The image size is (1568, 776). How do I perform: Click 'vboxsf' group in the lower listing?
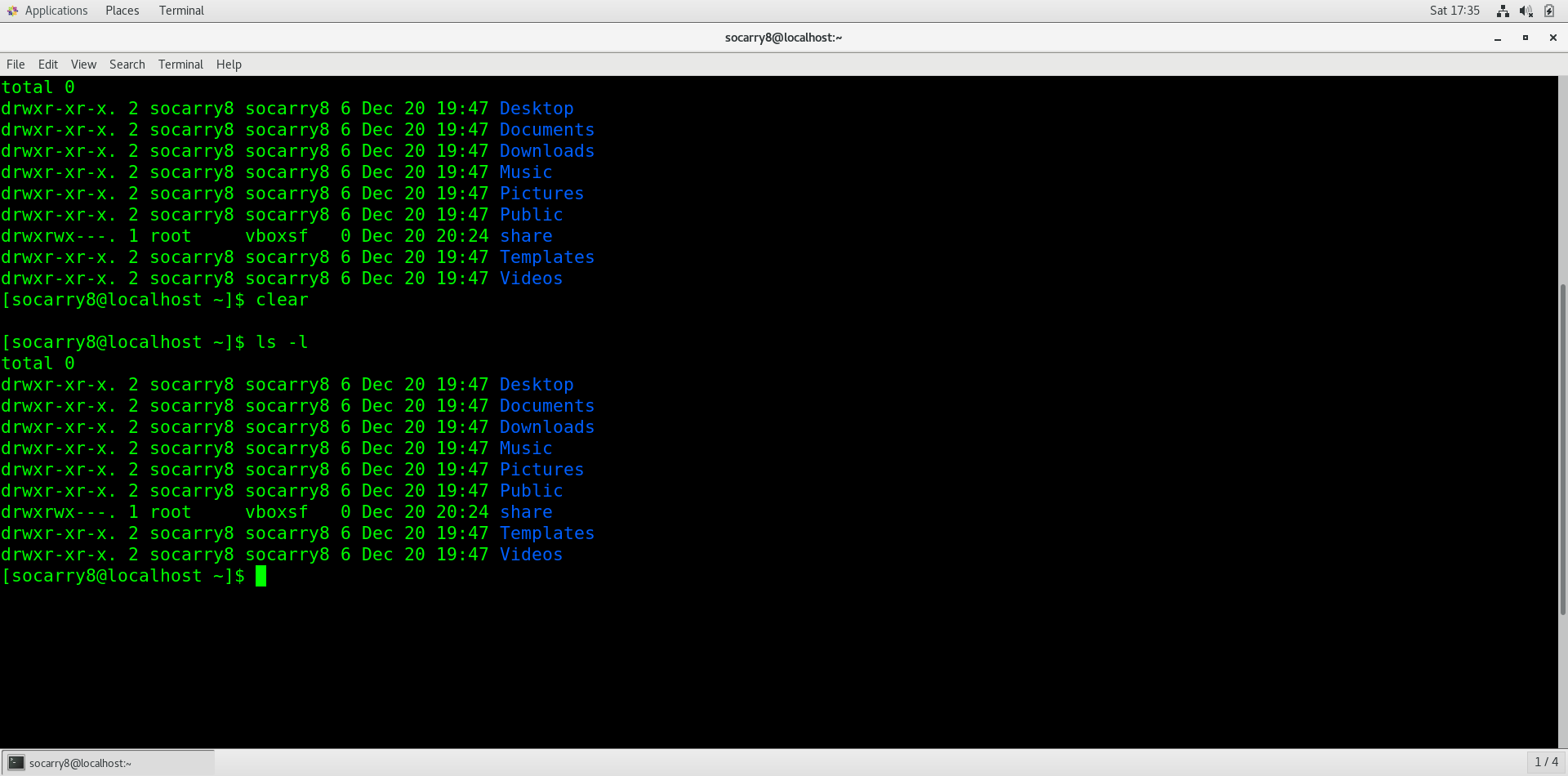277,512
